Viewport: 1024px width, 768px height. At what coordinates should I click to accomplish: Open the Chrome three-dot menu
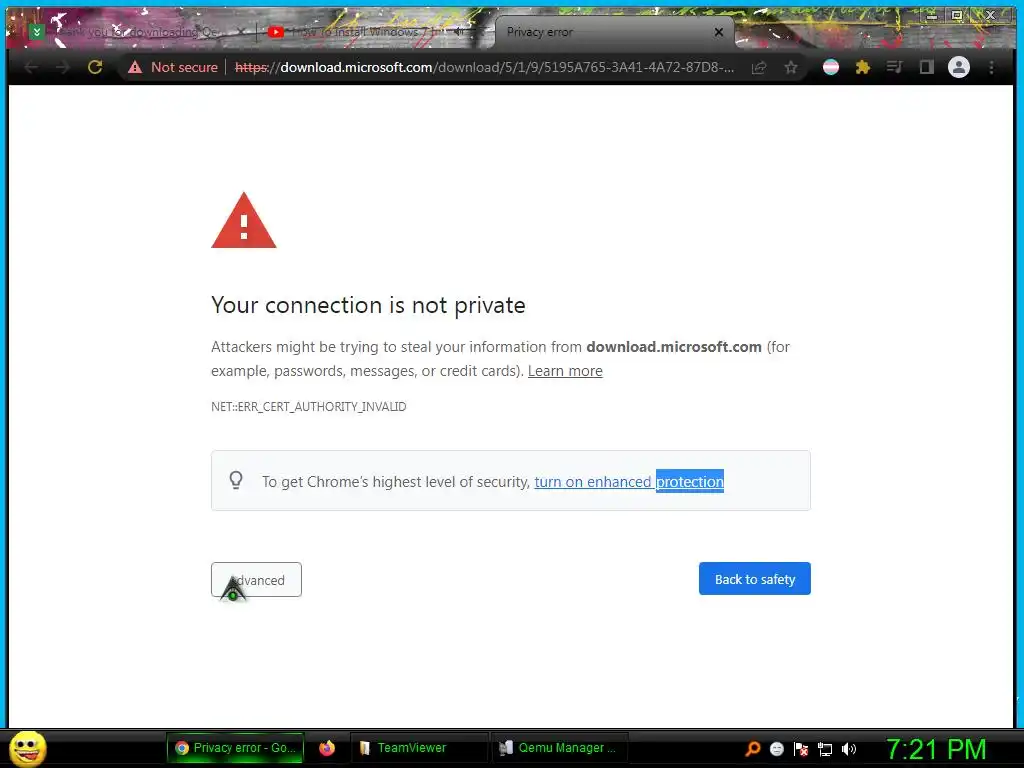991,67
